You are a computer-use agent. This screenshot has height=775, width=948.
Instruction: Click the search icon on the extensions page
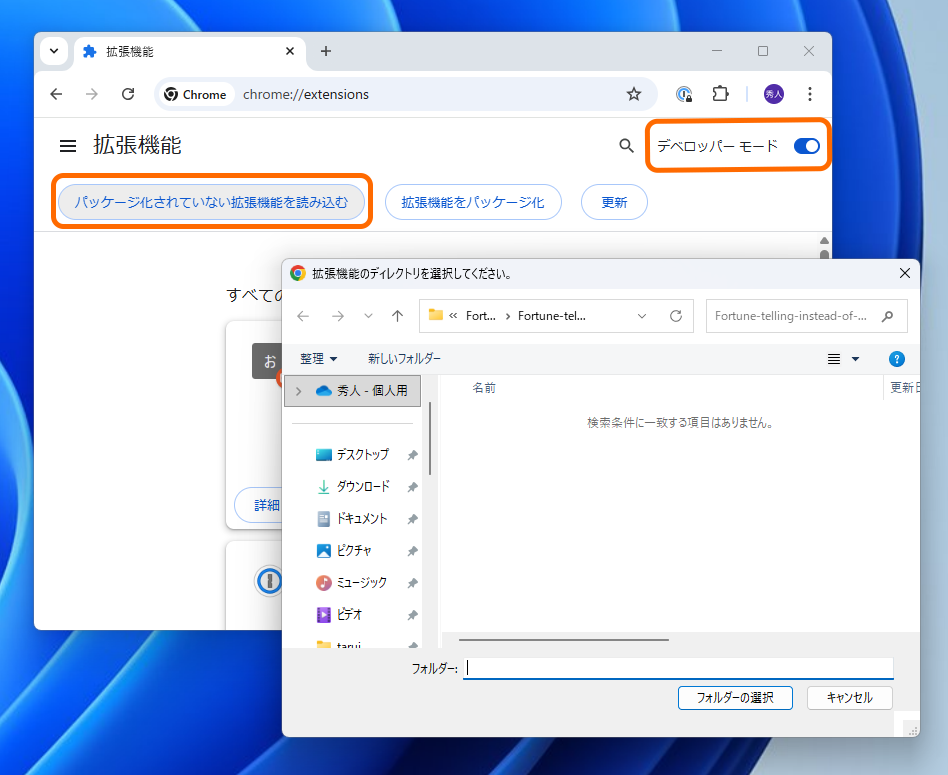pyautogui.click(x=626, y=146)
